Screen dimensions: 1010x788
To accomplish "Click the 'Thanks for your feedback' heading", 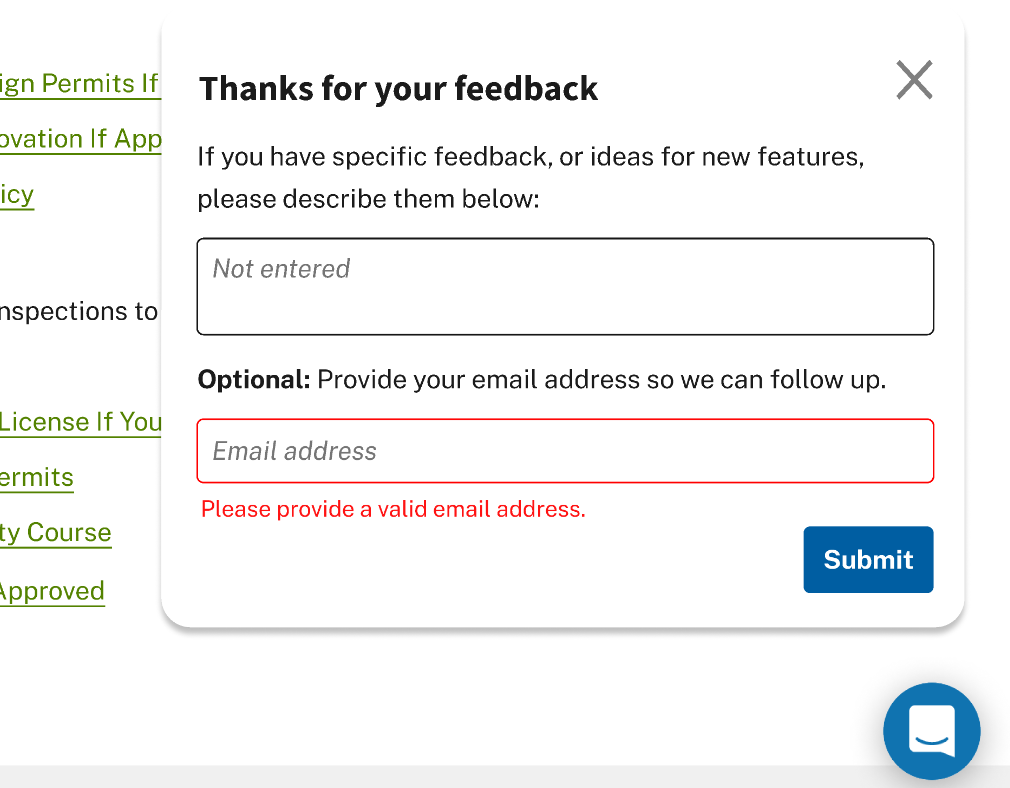I will [x=398, y=88].
